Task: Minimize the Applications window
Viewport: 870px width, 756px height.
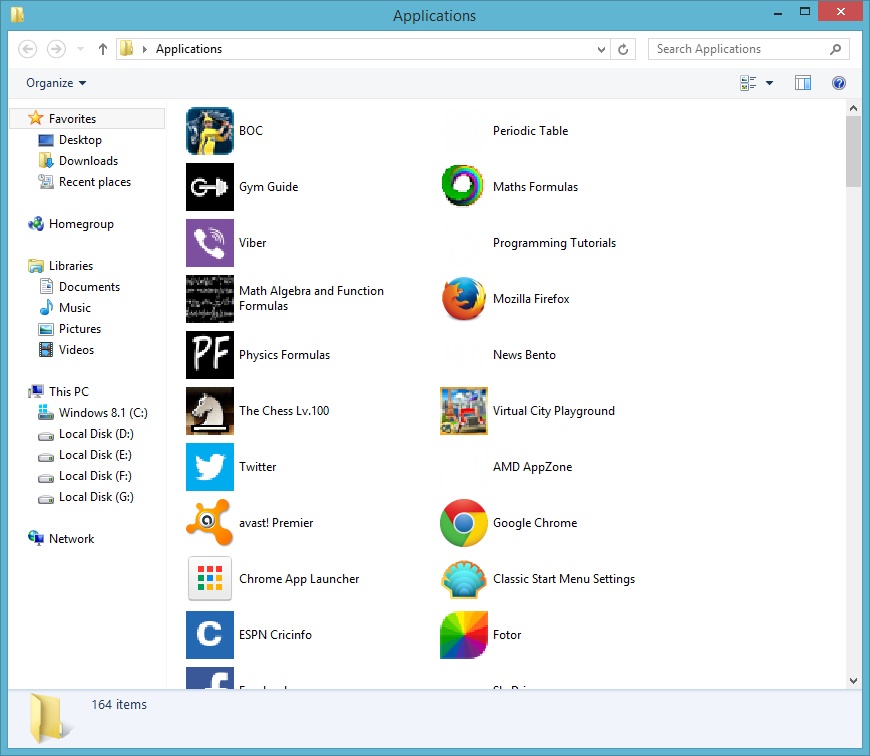Action: point(778,12)
